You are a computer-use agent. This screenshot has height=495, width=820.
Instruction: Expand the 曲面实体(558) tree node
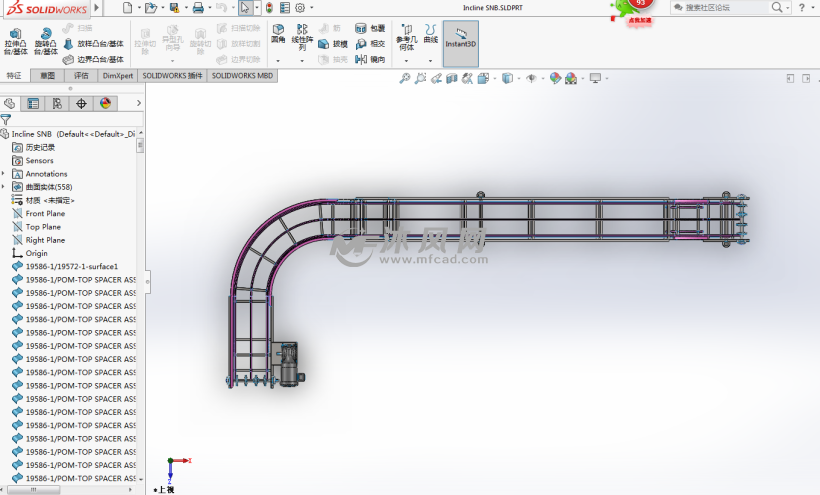pos(4,187)
